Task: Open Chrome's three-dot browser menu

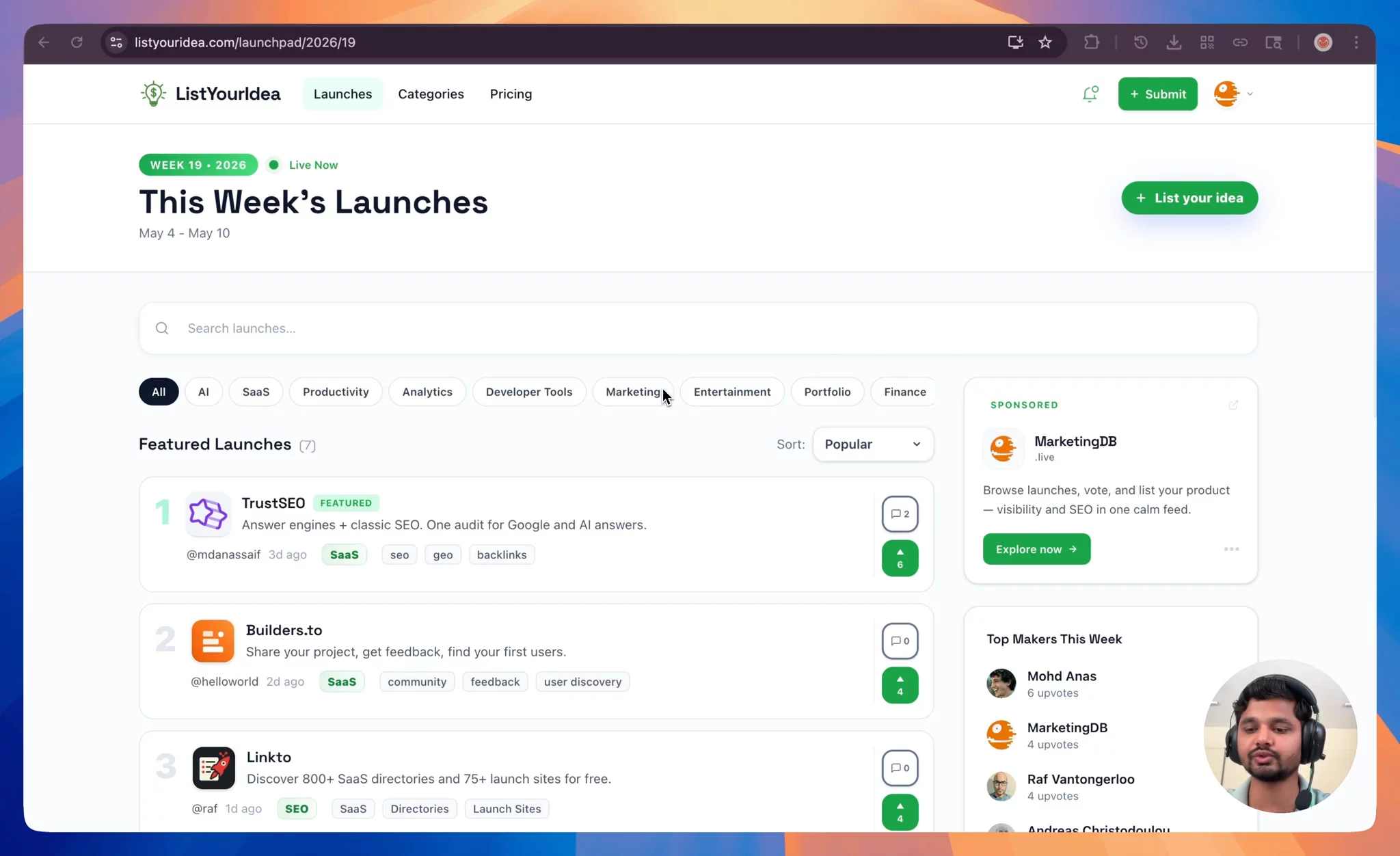Action: (x=1356, y=42)
